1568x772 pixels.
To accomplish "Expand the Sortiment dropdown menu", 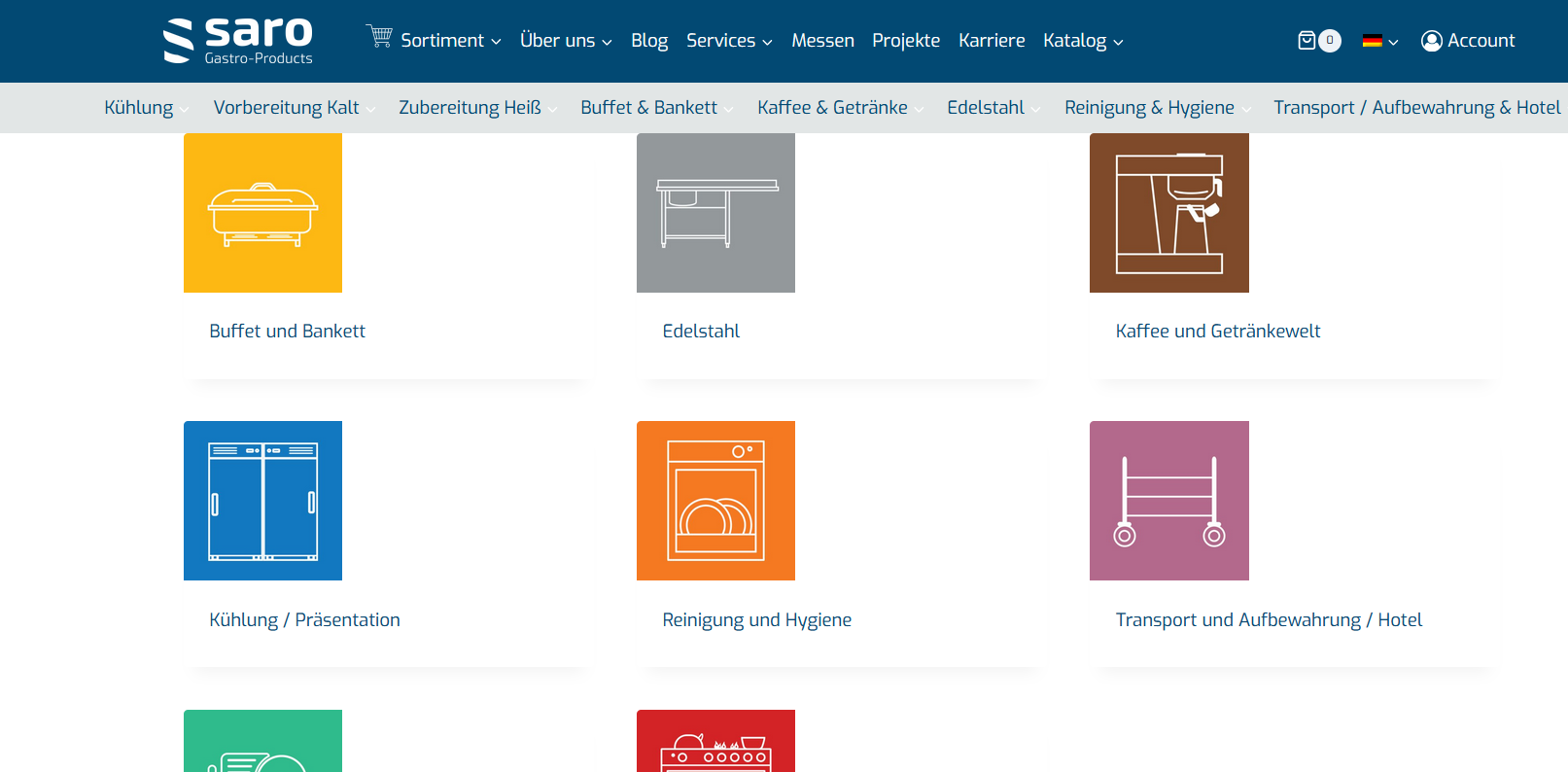I will pyautogui.click(x=450, y=41).
